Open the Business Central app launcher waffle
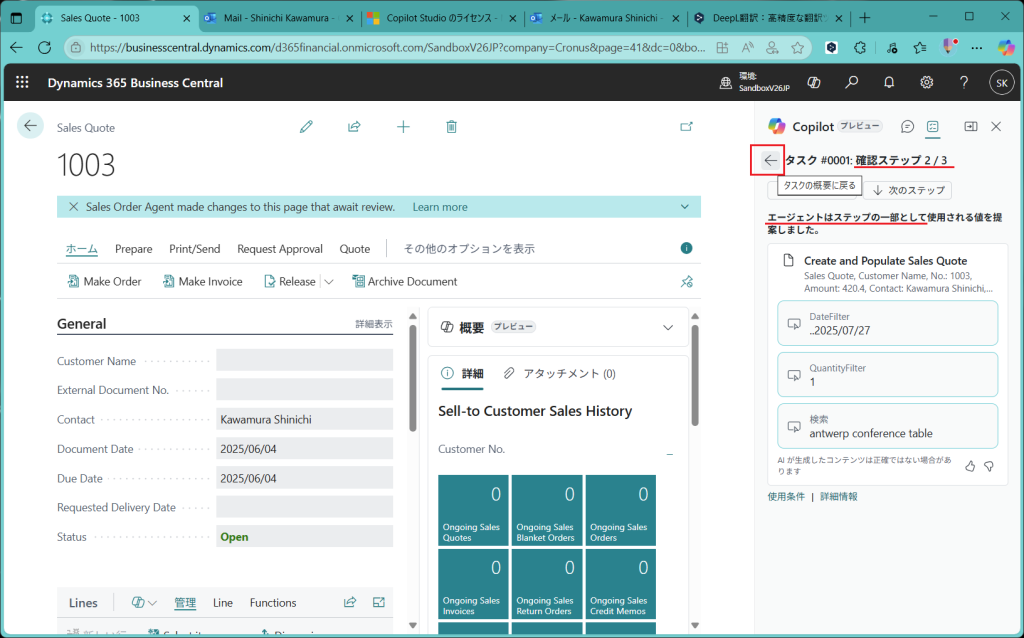Viewport: 1024px width, 638px height. point(22,82)
